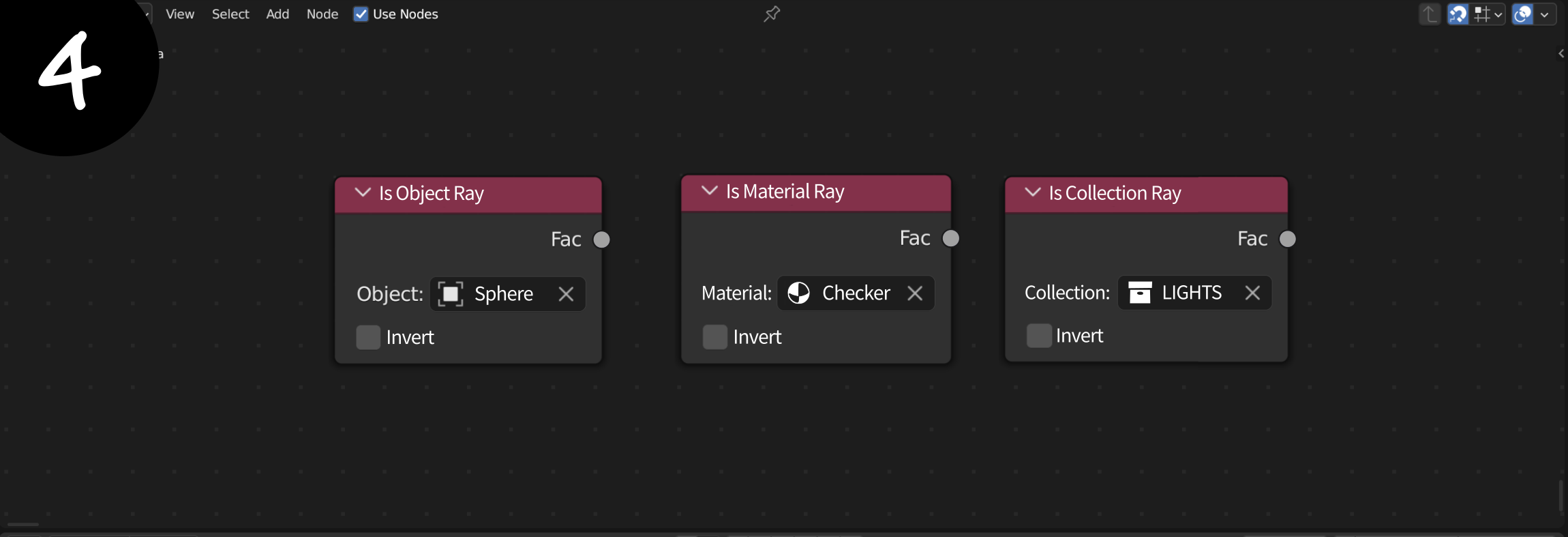Open the overlays options dropdown arrow
Viewport: 1568px width, 537px height.
pyautogui.click(x=1545, y=14)
